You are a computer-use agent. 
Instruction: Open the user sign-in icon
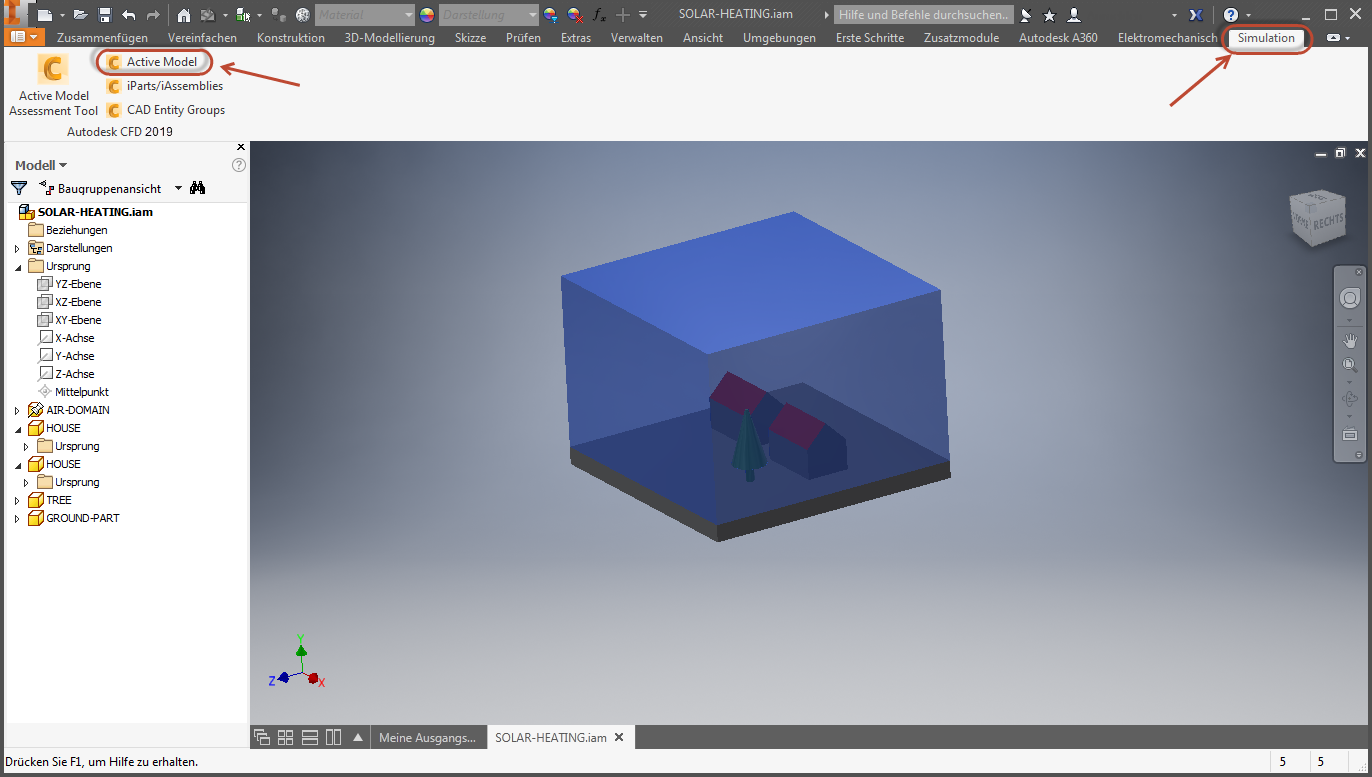click(x=1074, y=15)
